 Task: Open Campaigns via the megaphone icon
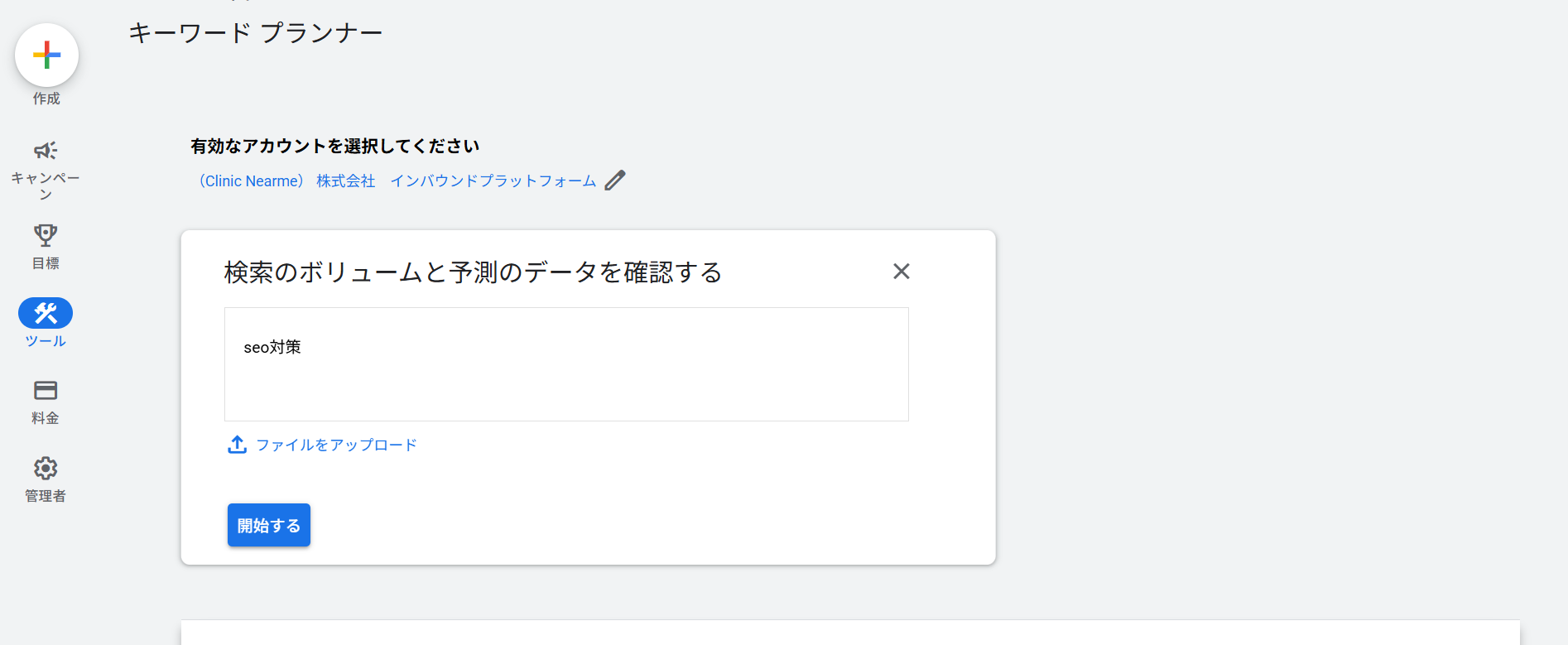(x=46, y=151)
